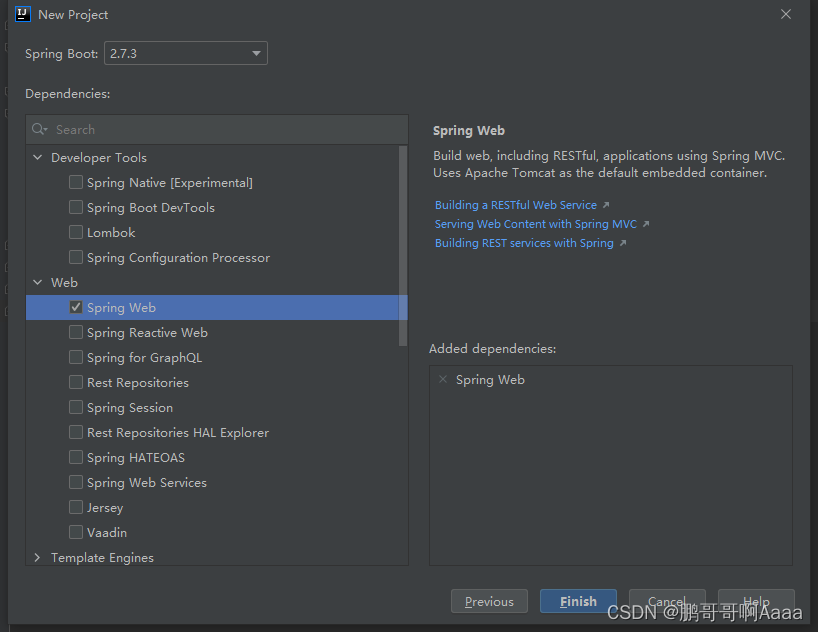
Task: Open external link icon for REST services with Spring
Action: point(622,243)
